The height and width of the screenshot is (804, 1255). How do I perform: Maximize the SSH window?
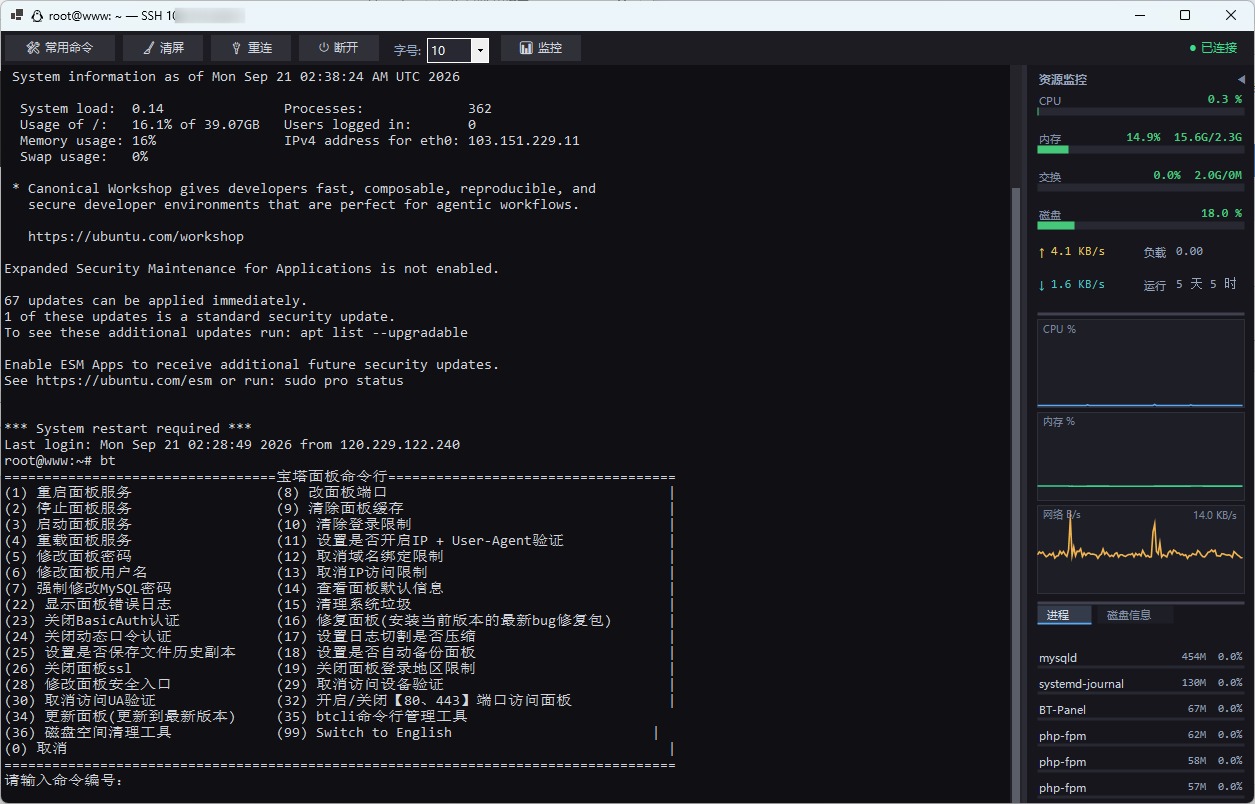pyautogui.click(x=1185, y=15)
